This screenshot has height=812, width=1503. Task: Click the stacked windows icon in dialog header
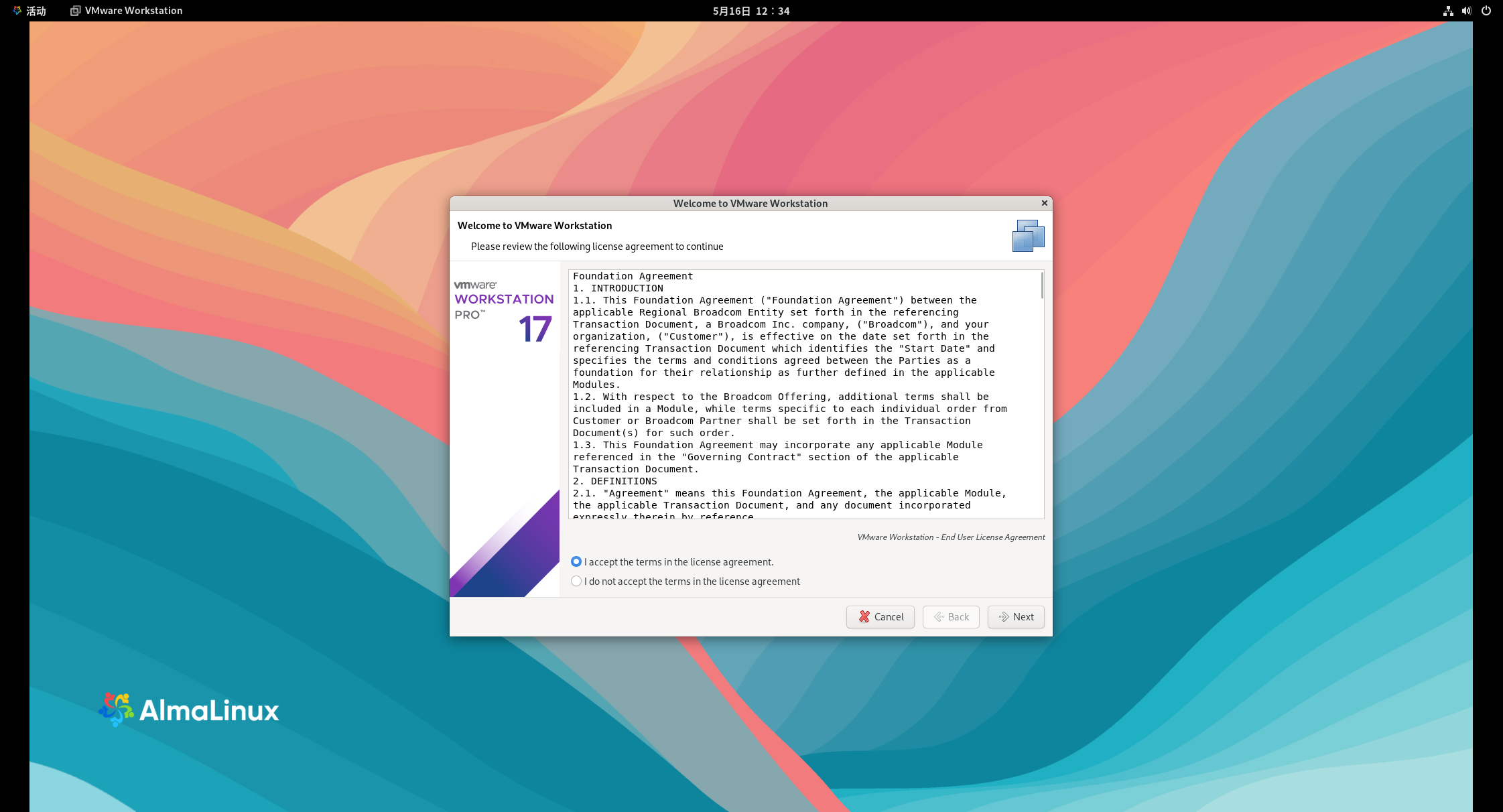[x=1028, y=236]
